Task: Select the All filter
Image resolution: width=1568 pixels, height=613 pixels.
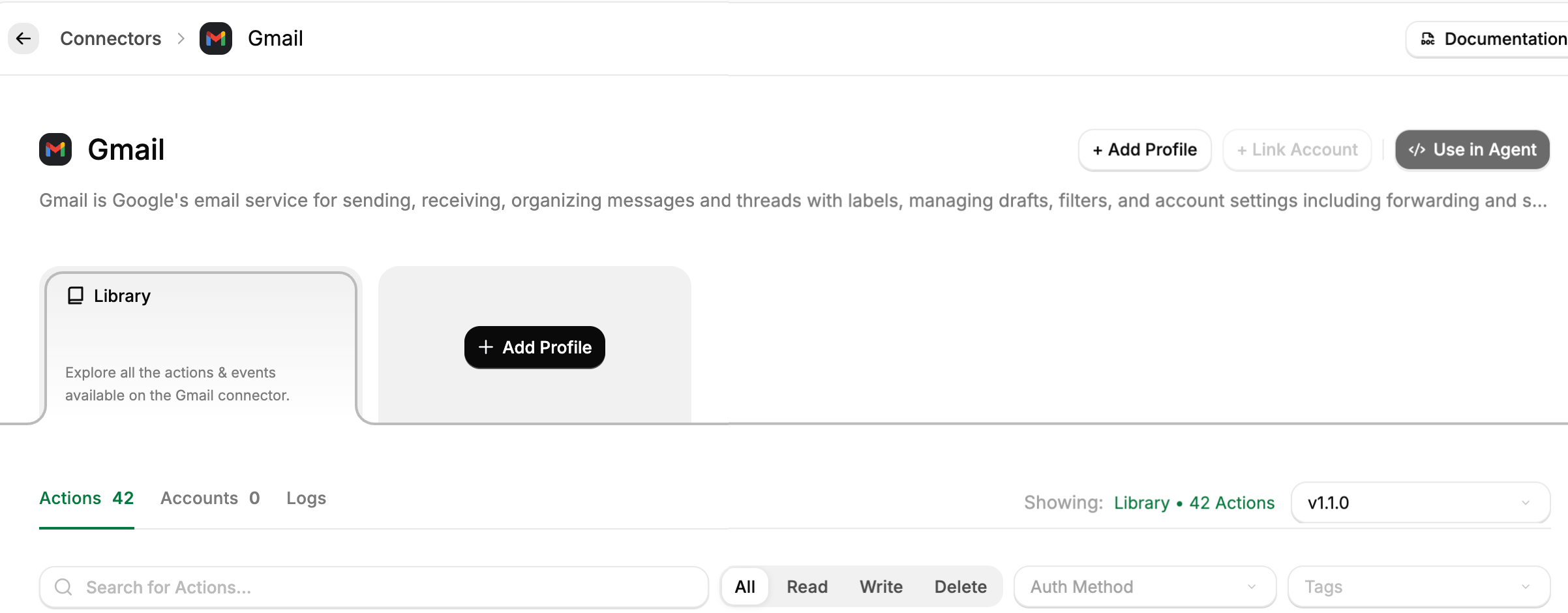Action: point(745,587)
